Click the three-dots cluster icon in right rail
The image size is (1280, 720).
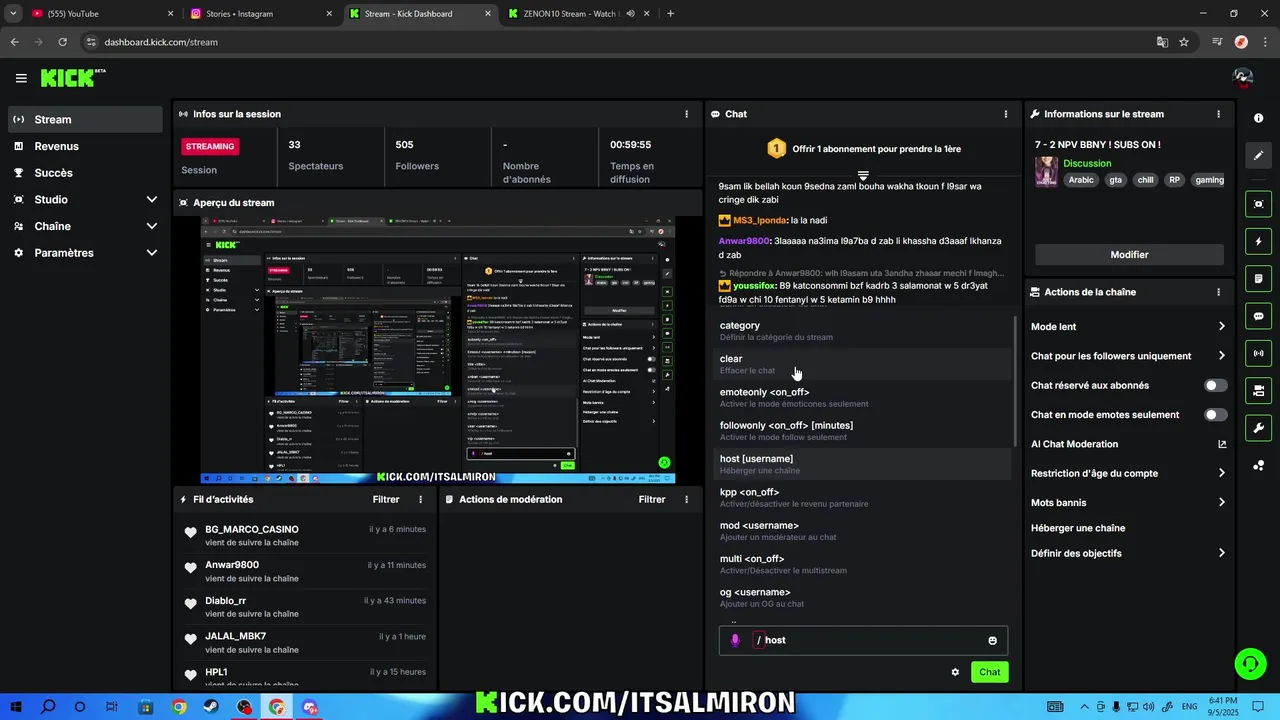click(1258, 466)
